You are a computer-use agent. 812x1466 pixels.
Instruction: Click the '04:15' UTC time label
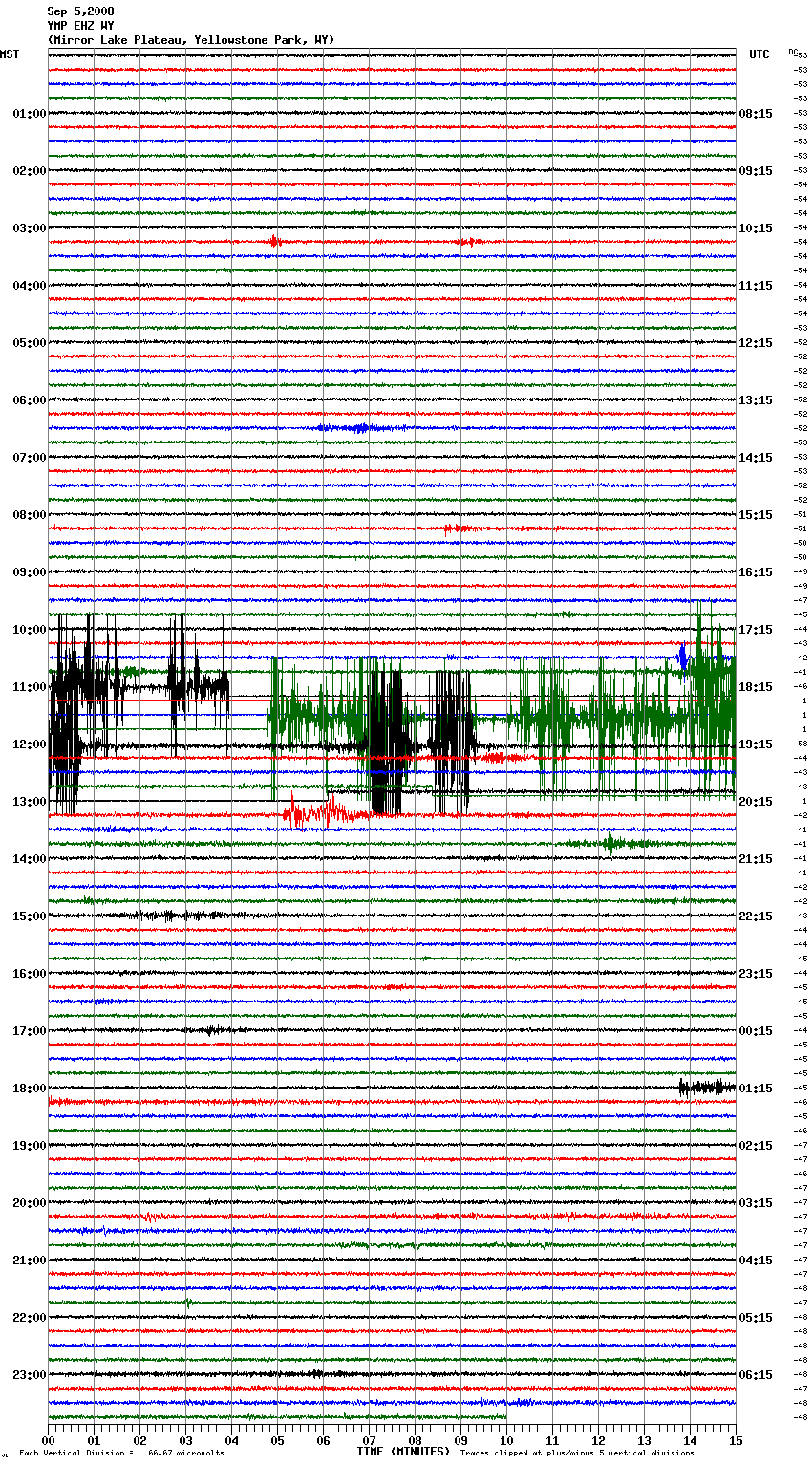(756, 1261)
